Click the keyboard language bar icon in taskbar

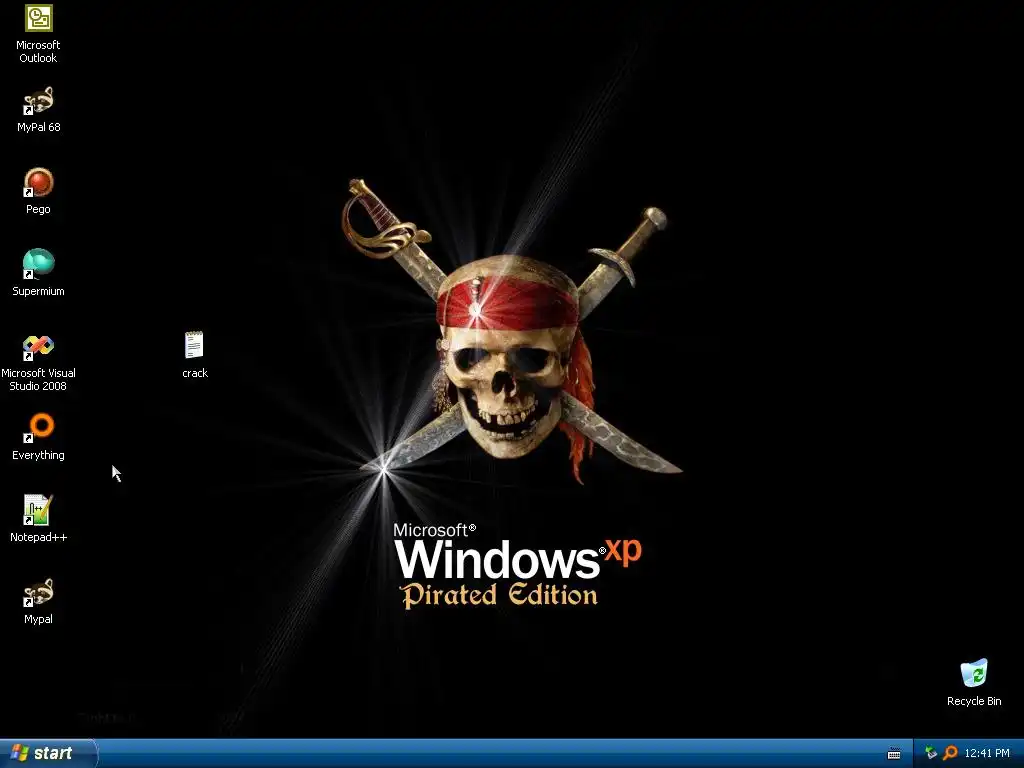[x=894, y=754]
